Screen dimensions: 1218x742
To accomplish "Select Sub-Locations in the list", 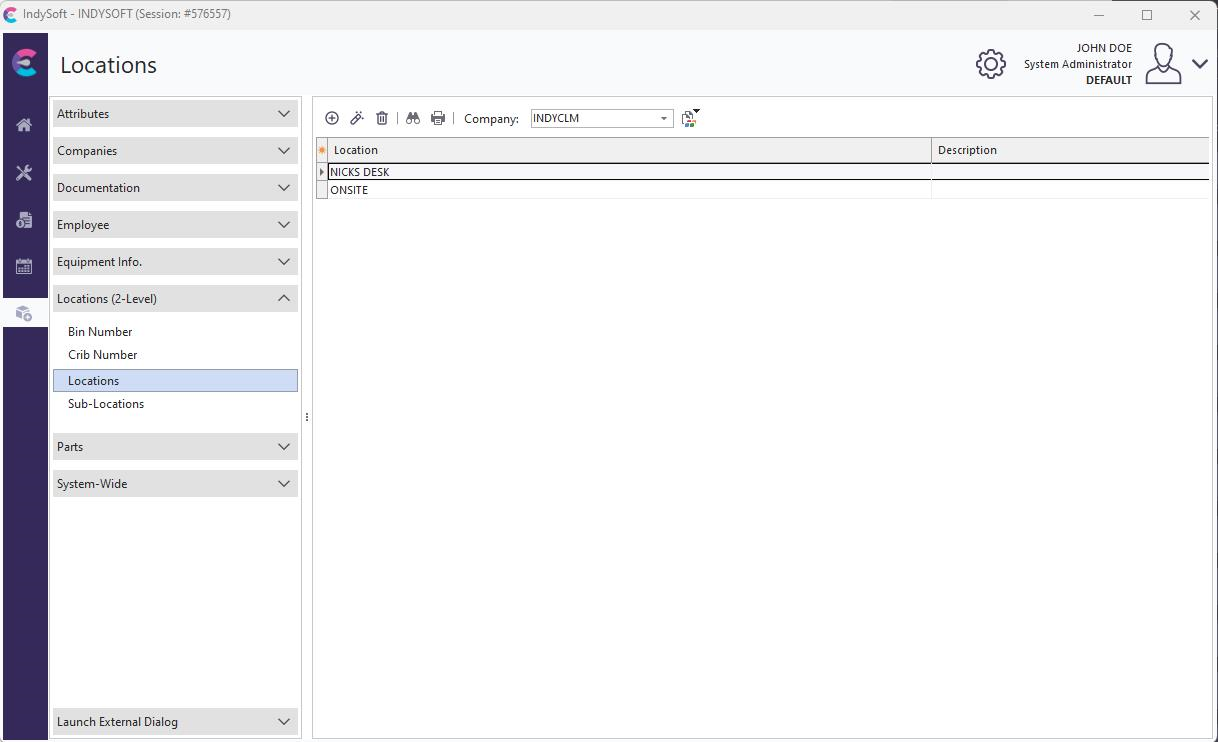I will (x=106, y=404).
